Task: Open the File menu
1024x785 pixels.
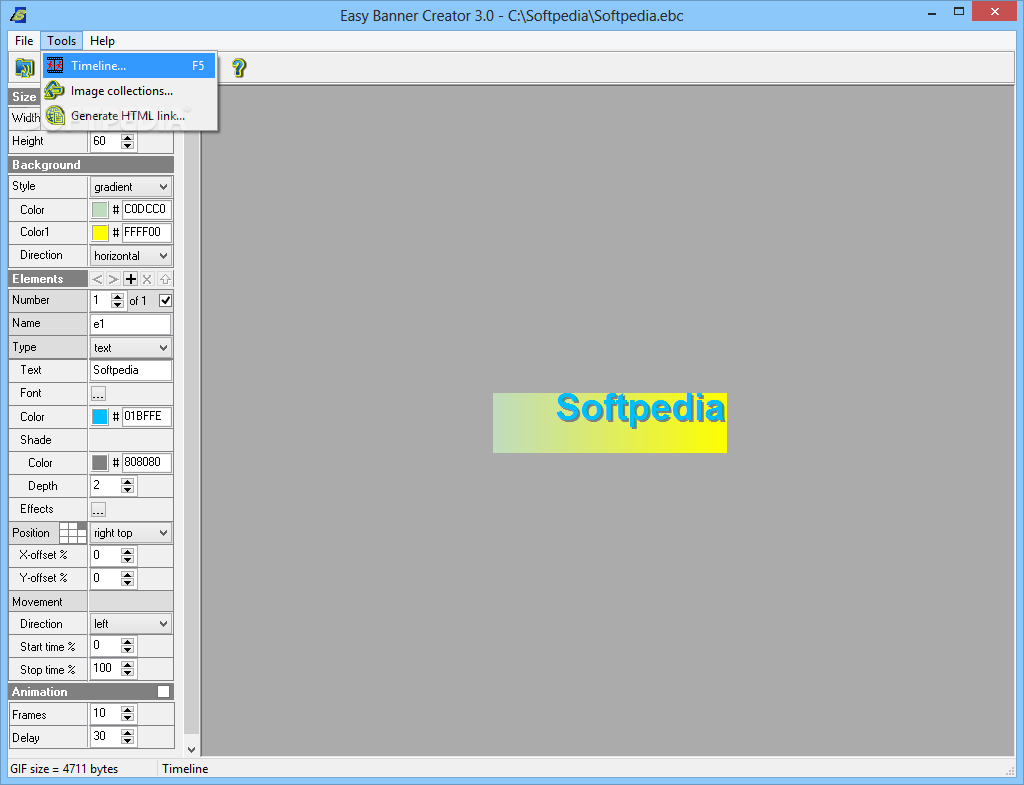Action: (x=24, y=40)
